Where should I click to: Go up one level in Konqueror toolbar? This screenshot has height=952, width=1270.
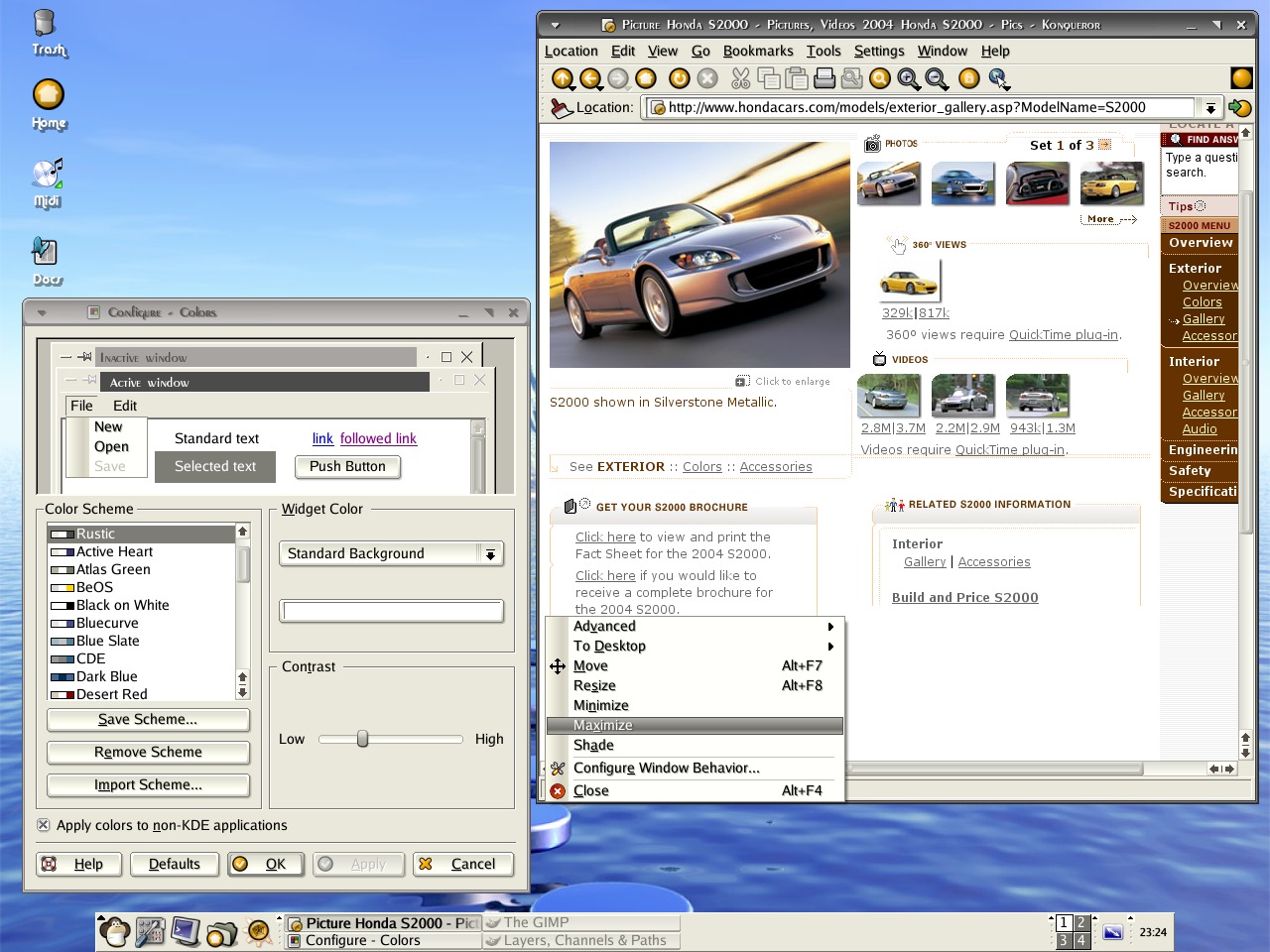pyautogui.click(x=563, y=78)
